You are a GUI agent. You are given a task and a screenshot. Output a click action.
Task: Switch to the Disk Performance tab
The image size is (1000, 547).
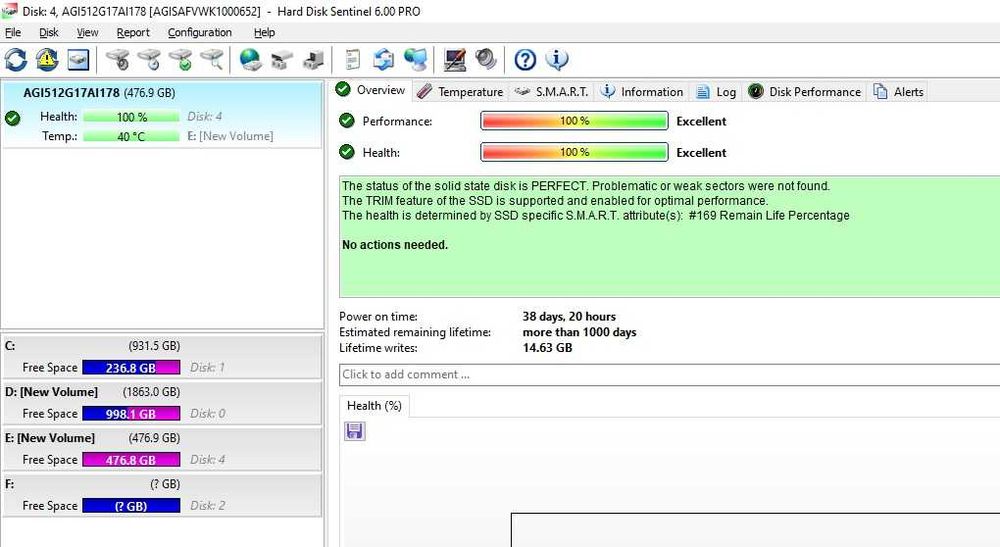click(x=805, y=92)
